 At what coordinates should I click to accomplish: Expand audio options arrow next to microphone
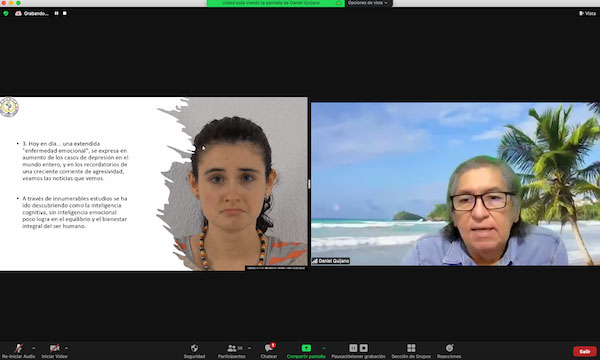pyautogui.click(x=33, y=348)
